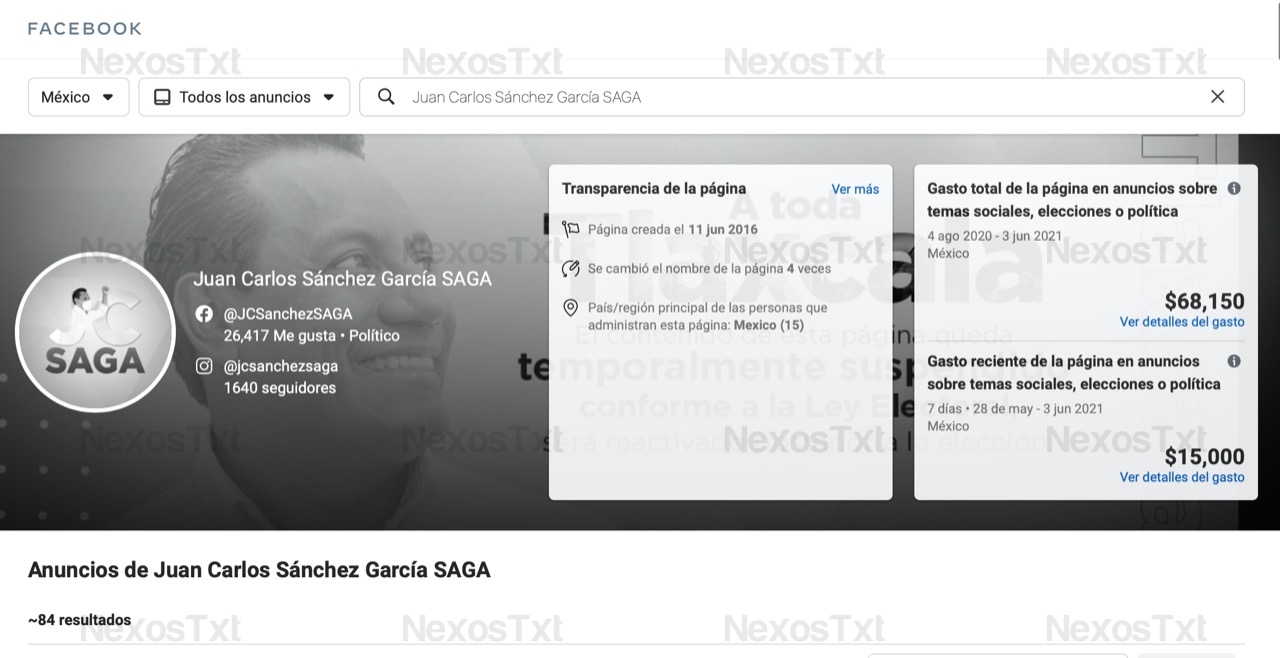
Task: Click the Facebook icon next to @JCSanchezSAGA
Action: [204, 314]
